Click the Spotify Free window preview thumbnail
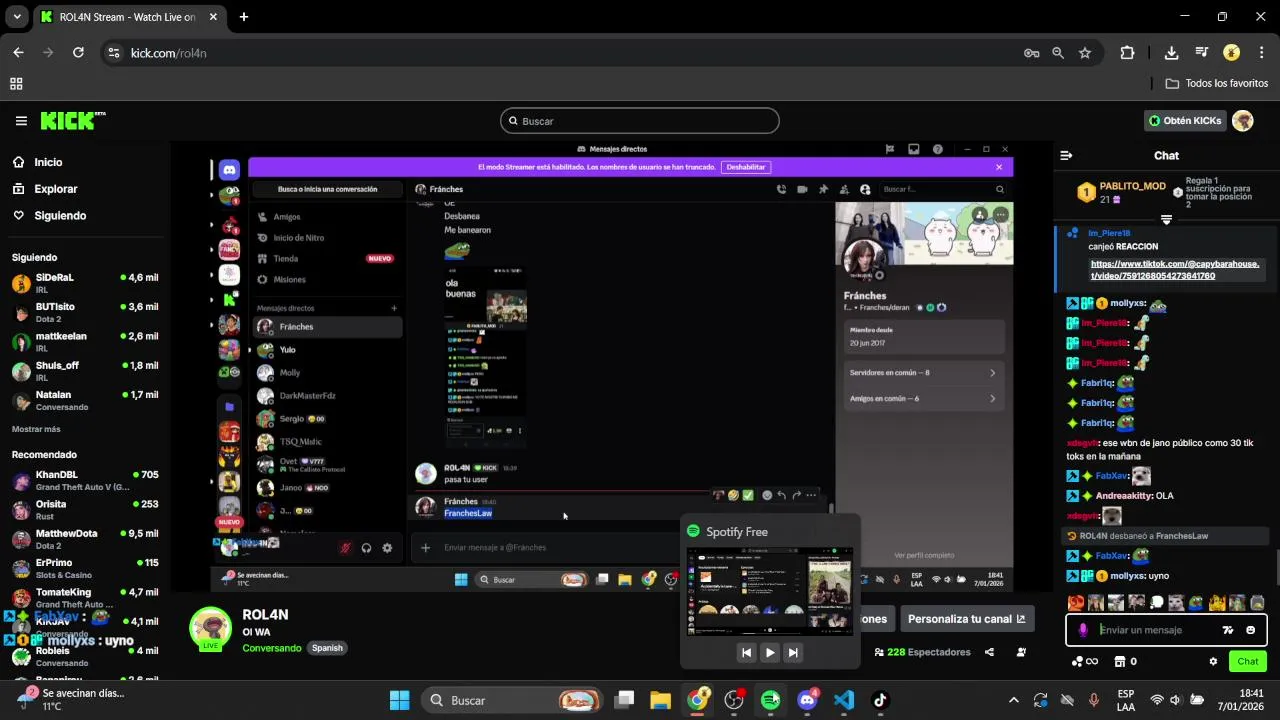The height and width of the screenshot is (720, 1280). [x=770, y=591]
